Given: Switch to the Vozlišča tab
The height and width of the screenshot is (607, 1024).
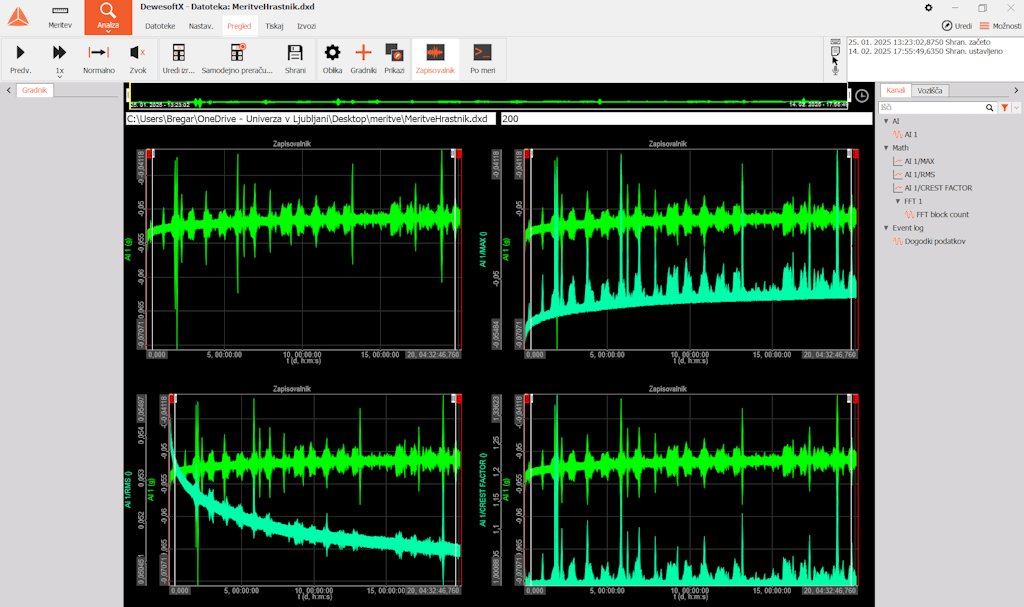Looking at the screenshot, I should [929, 91].
